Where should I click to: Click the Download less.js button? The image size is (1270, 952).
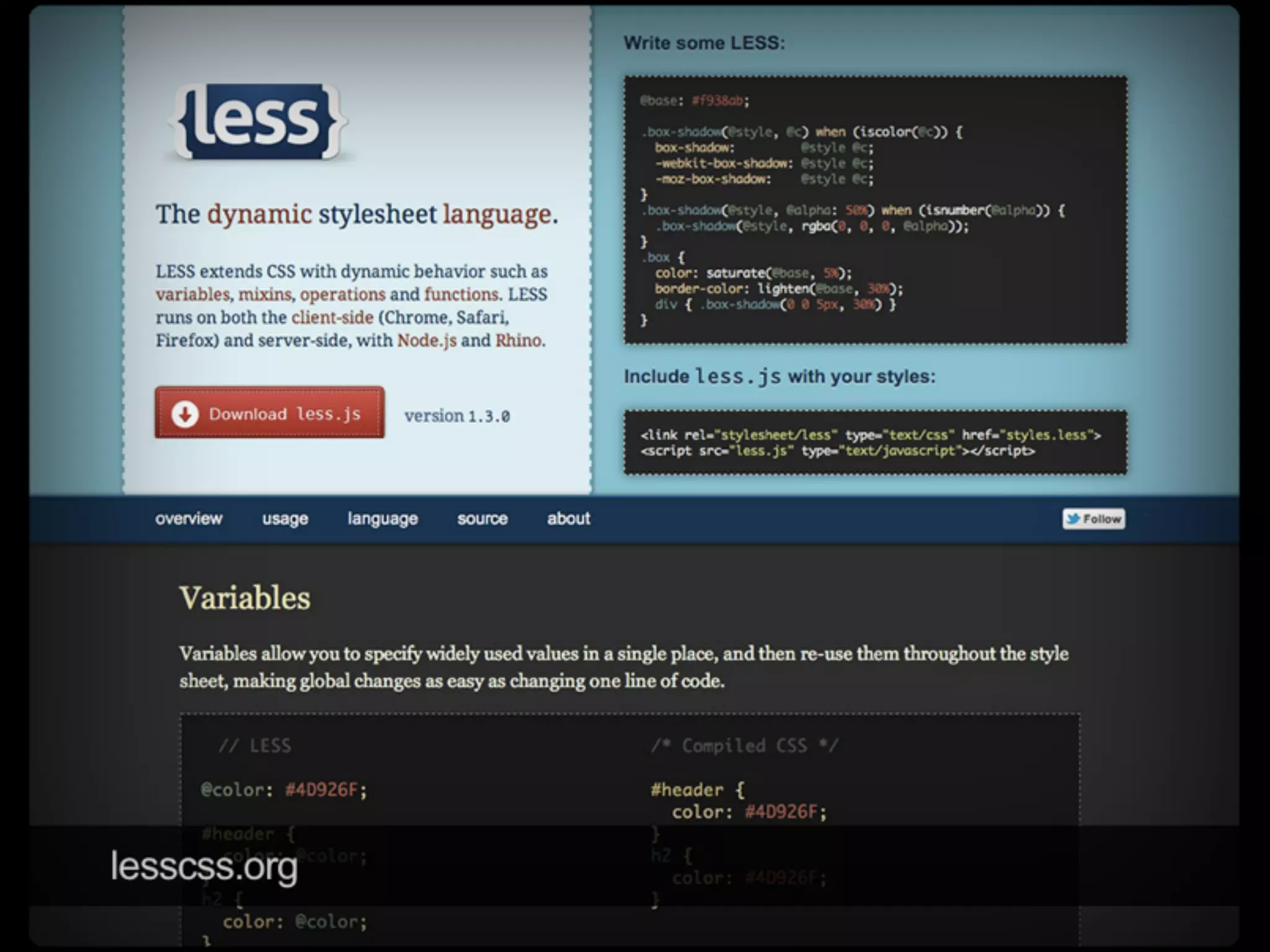pyautogui.click(x=270, y=413)
